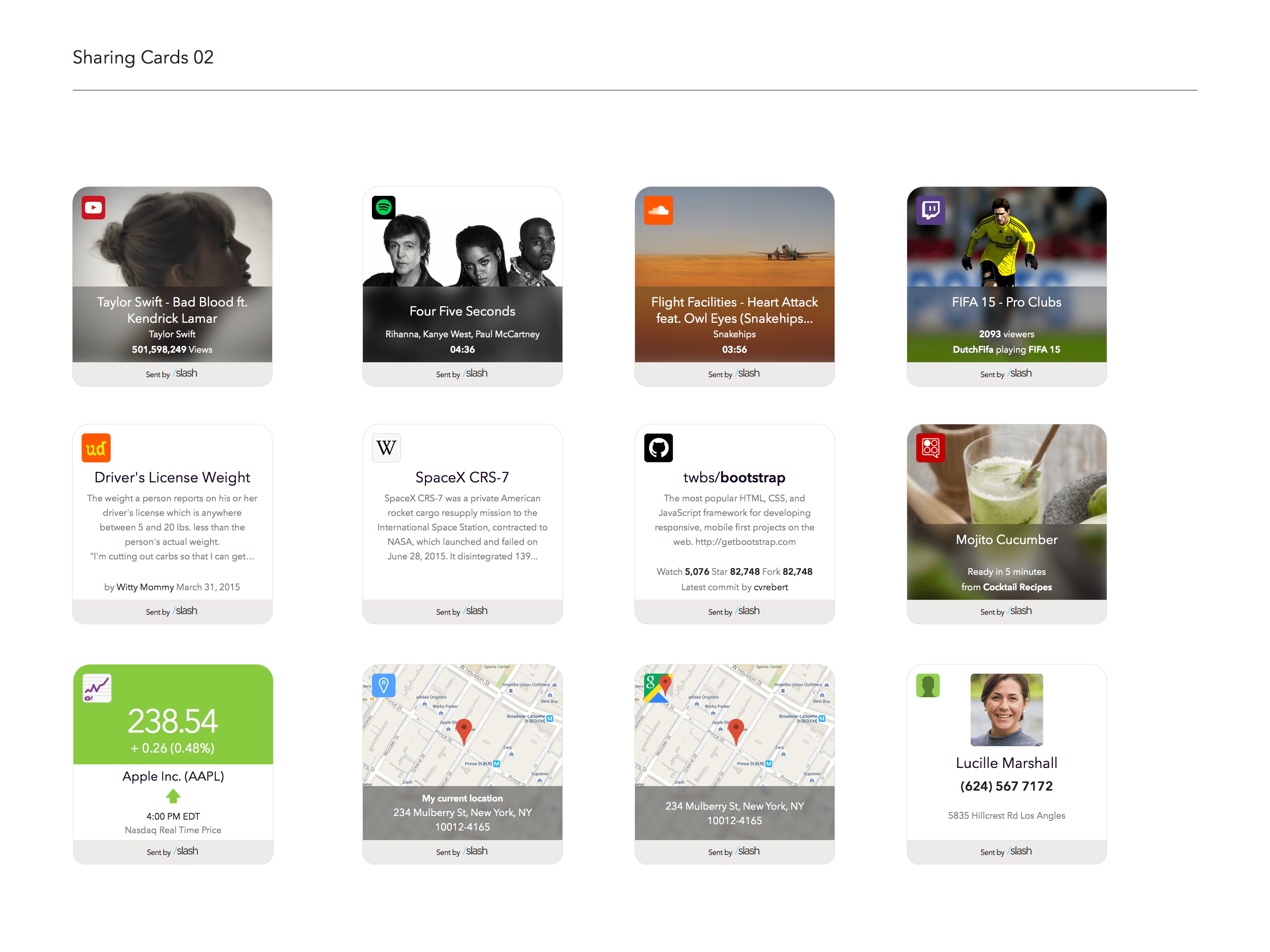Click Lucille Marshall's profile photo
1270x952 pixels.
pyautogui.click(x=1006, y=710)
